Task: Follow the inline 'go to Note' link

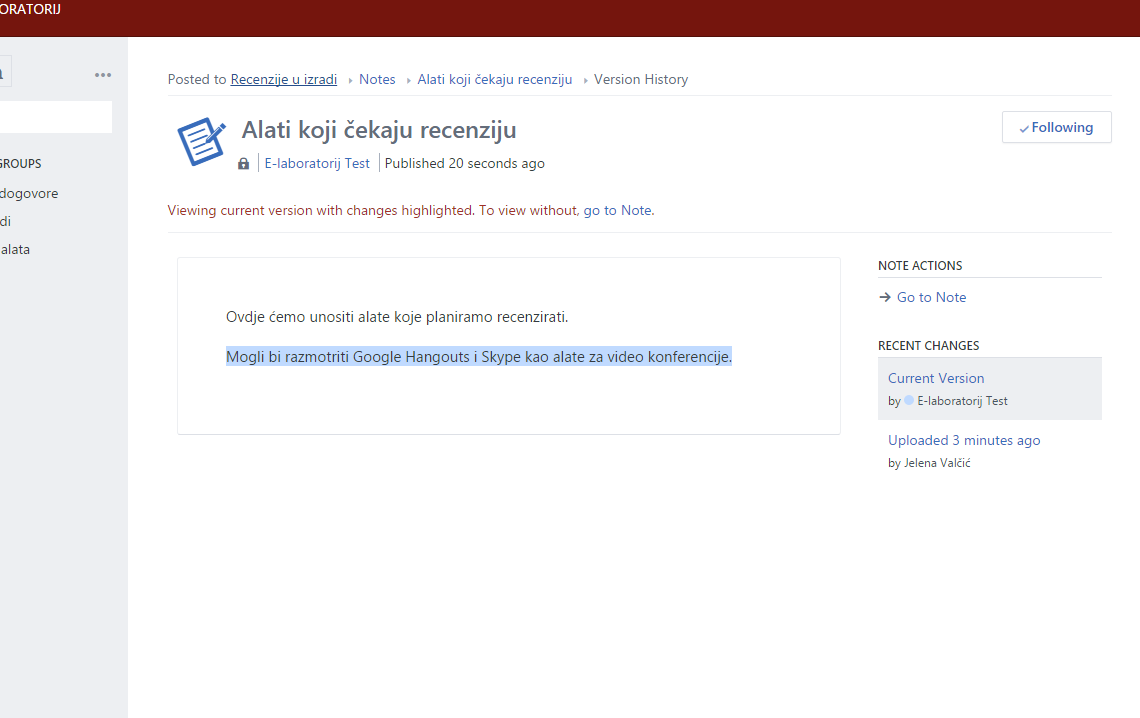Action: 617,210
